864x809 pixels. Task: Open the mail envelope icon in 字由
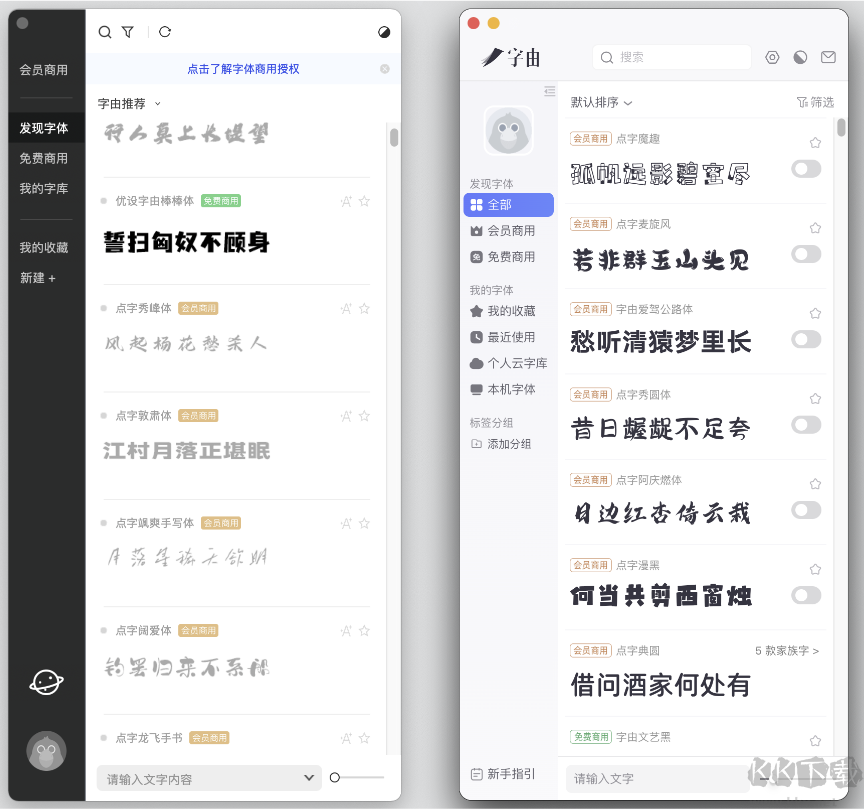point(828,57)
